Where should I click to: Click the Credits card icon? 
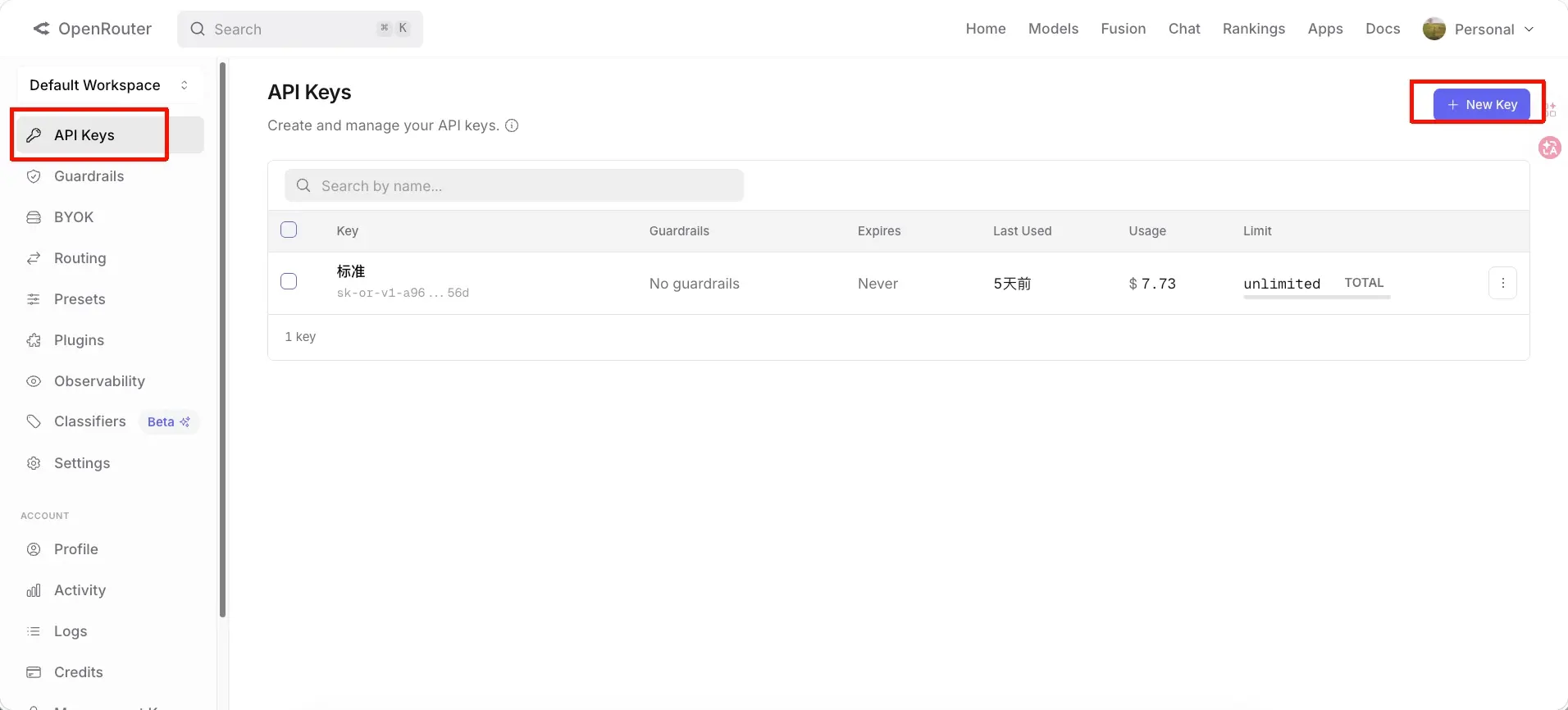pos(34,672)
